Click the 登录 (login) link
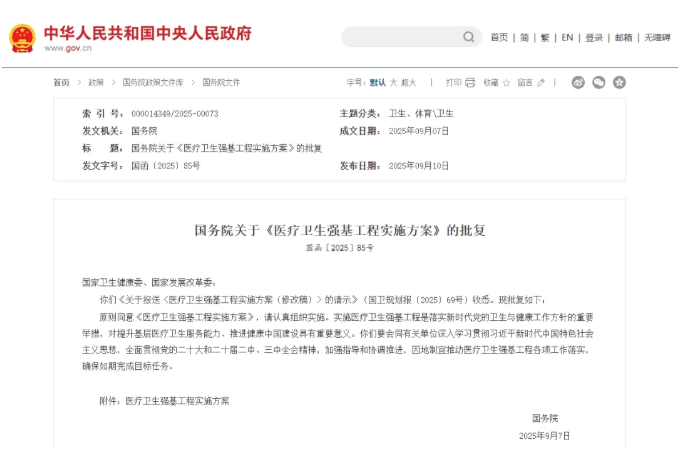 [x=594, y=37]
